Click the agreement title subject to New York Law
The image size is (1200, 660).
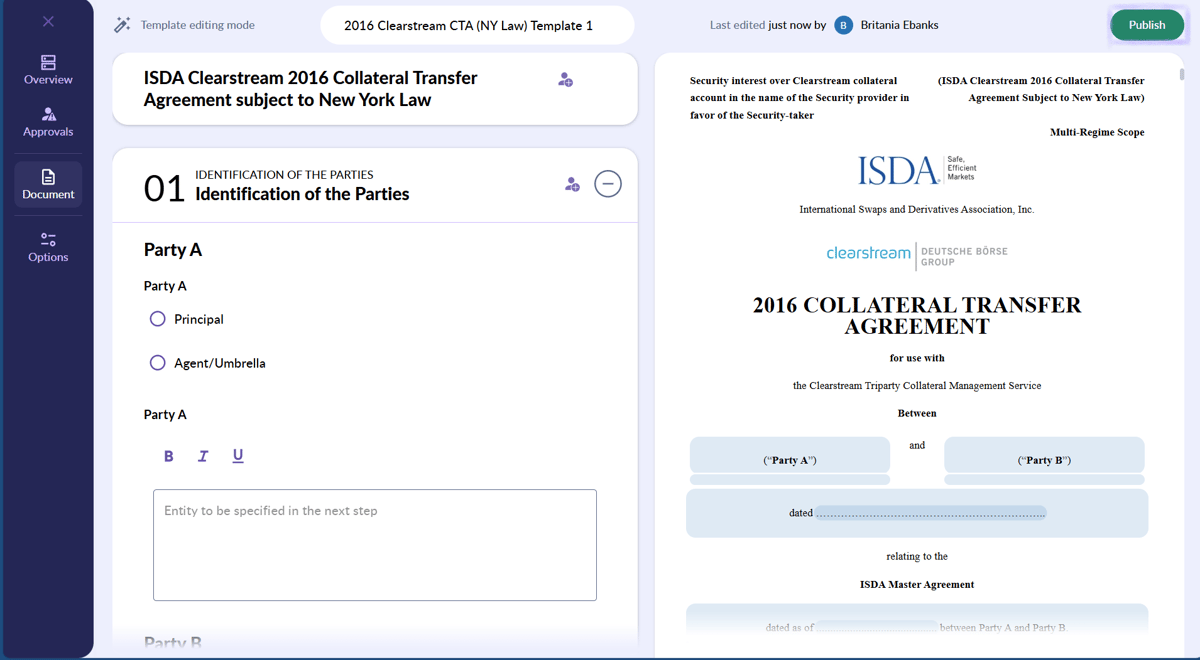(310, 89)
